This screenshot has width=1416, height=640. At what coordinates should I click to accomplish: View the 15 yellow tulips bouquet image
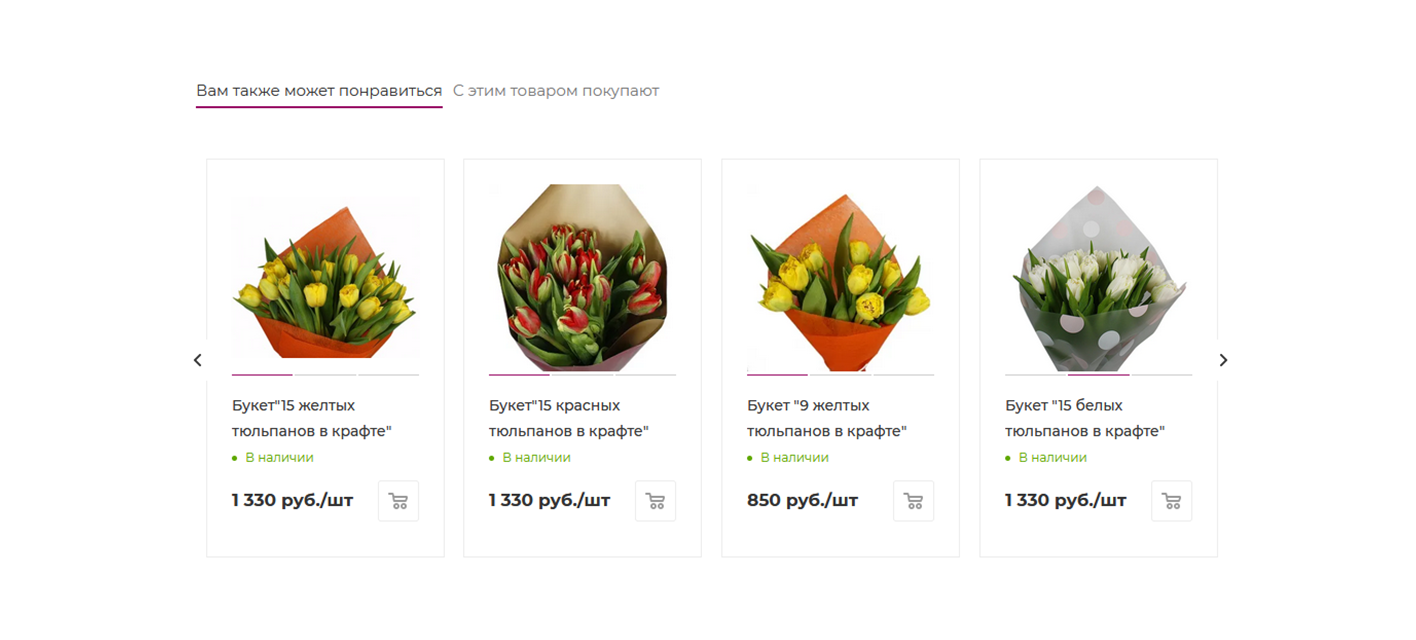coord(325,278)
